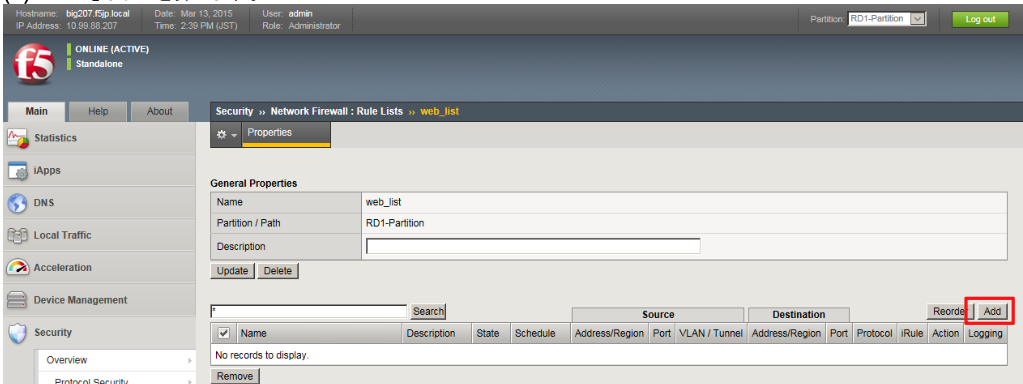Click the Reorder button
Image resolution: width=1023 pixels, height=384 pixels.
[x=950, y=312]
